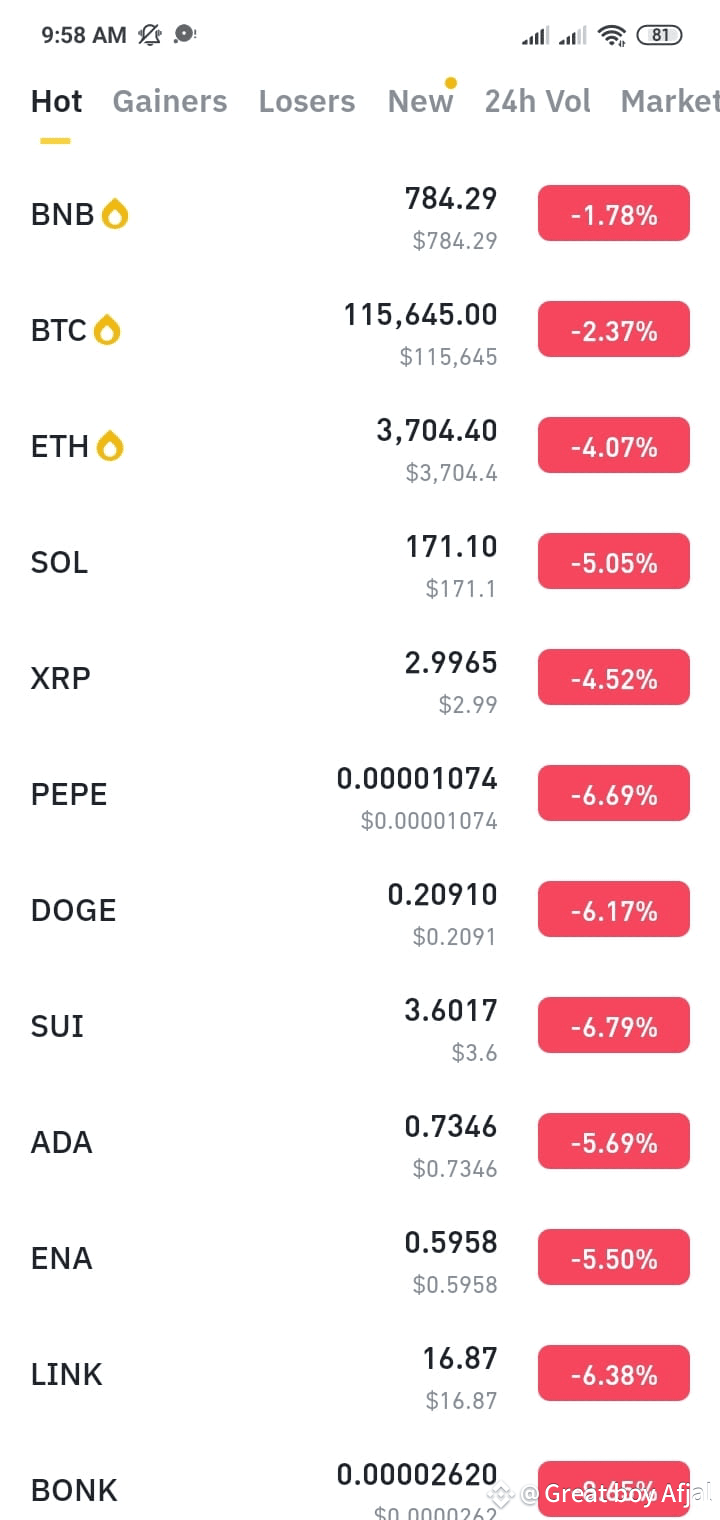The width and height of the screenshot is (720, 1520).
Task: Tap the -6.38% change button for LINK
Action: (614, 1374)
